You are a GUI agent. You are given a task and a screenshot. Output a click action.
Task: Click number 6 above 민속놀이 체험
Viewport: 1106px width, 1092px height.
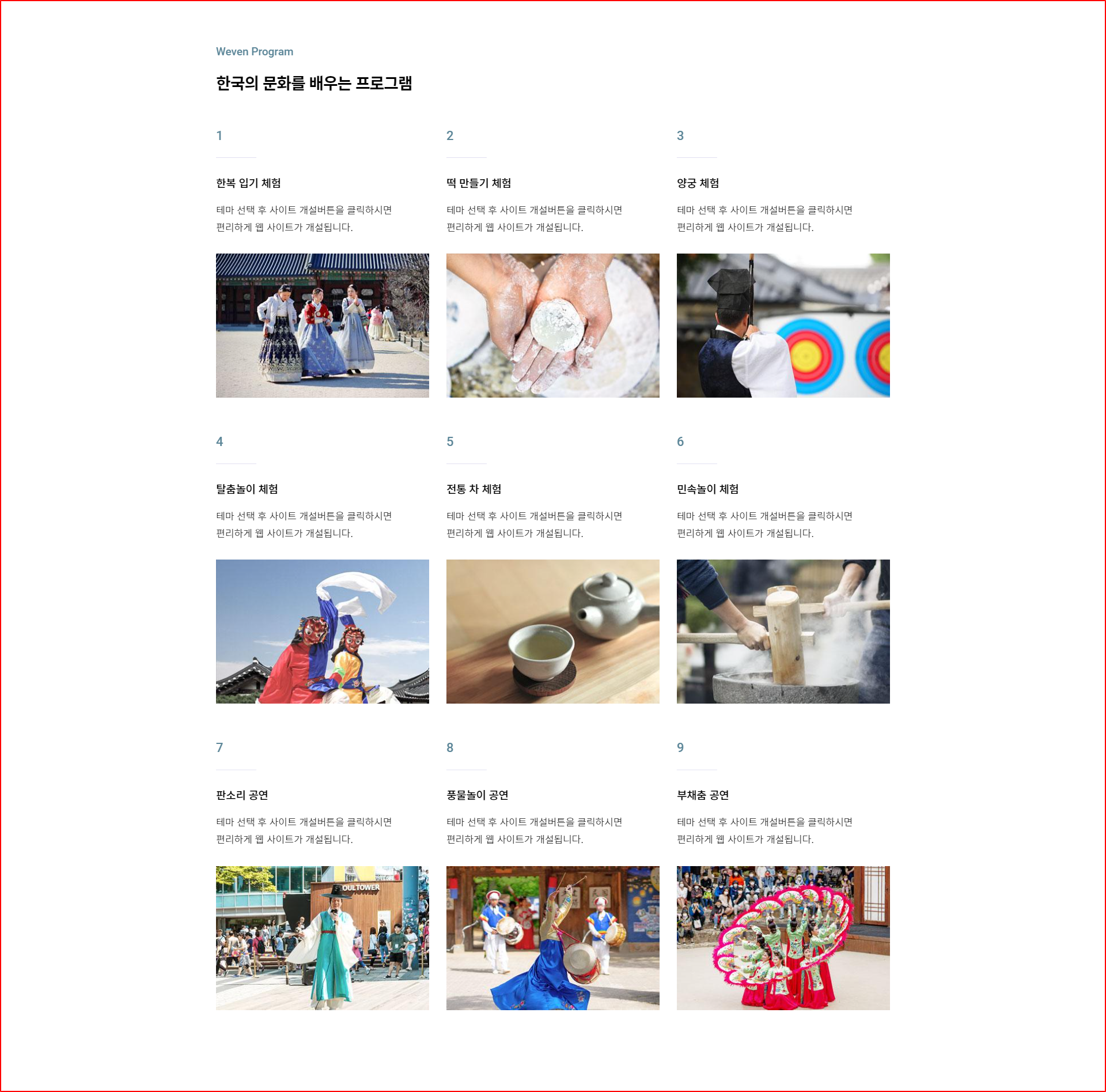coord(680,442)
